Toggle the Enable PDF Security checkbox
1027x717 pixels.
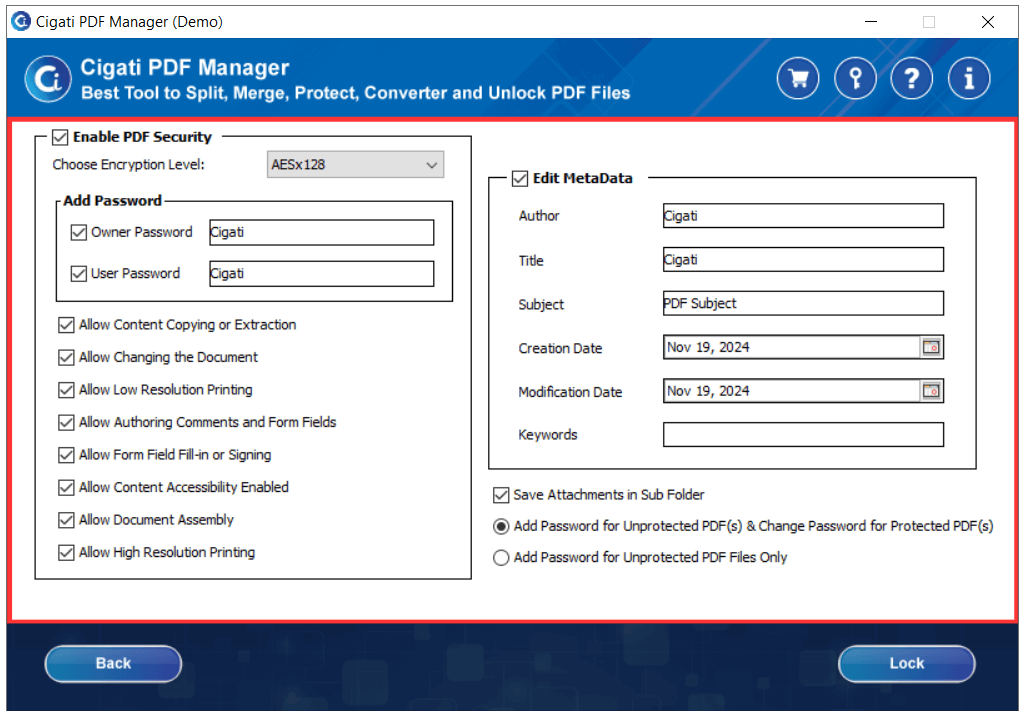60,137
